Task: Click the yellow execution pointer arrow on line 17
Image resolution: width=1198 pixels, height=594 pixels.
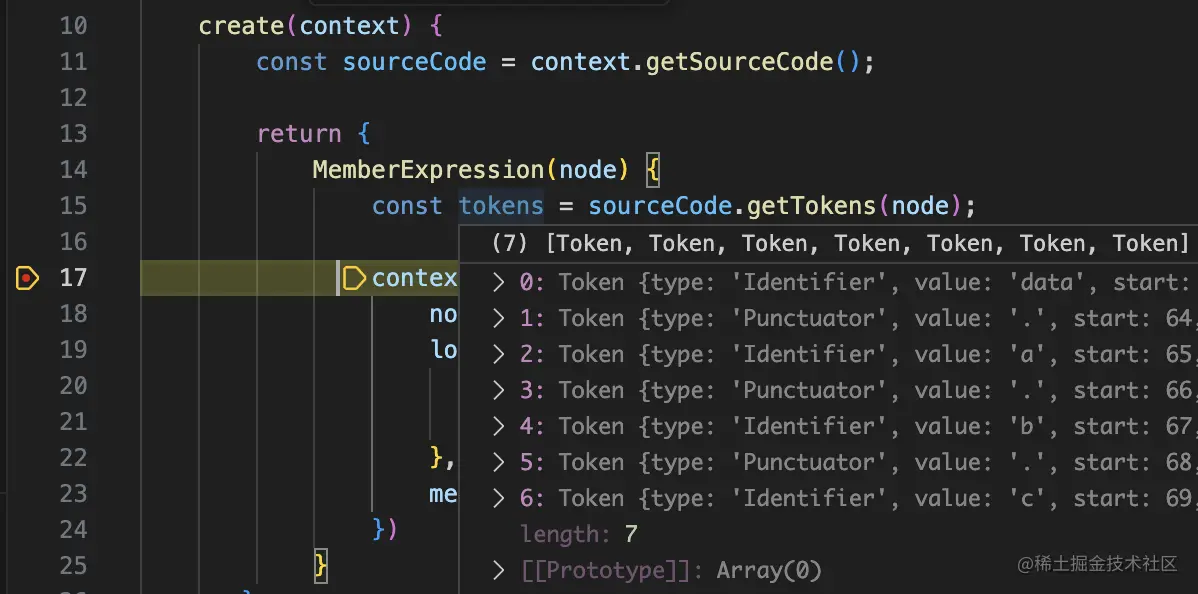Action: [x=354, y=278]
